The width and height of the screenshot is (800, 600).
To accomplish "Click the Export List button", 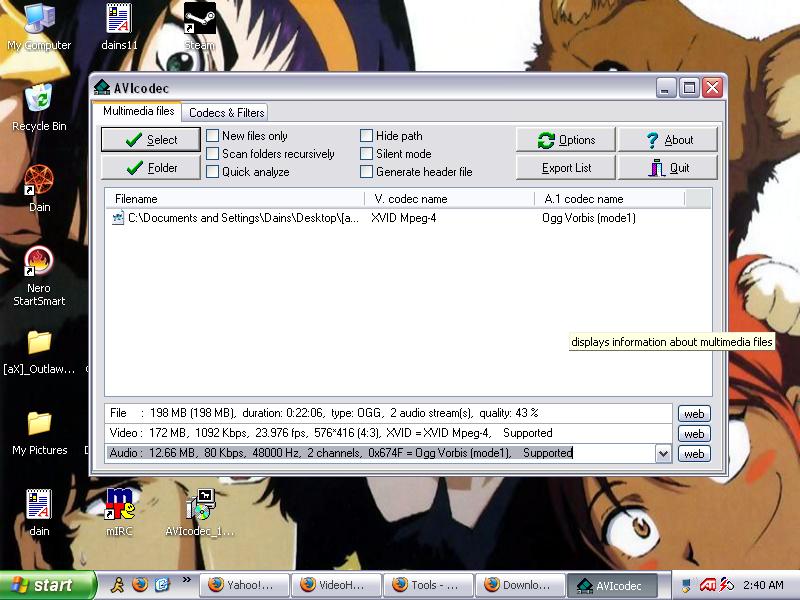I will click(x=566, y=168).
